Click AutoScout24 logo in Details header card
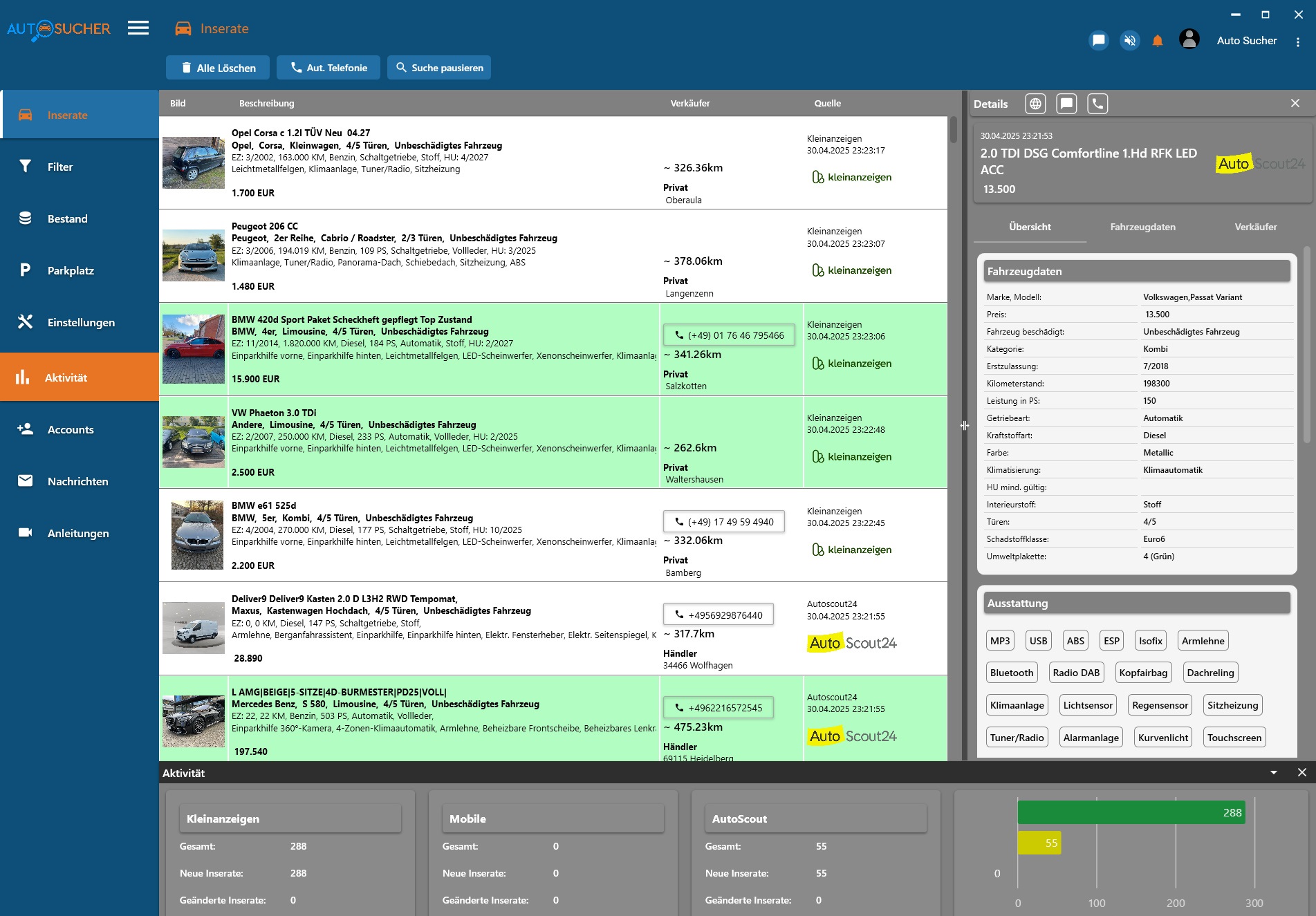Image resolution: width=1316 pixels, height=916 pixels. [1261, 164]
